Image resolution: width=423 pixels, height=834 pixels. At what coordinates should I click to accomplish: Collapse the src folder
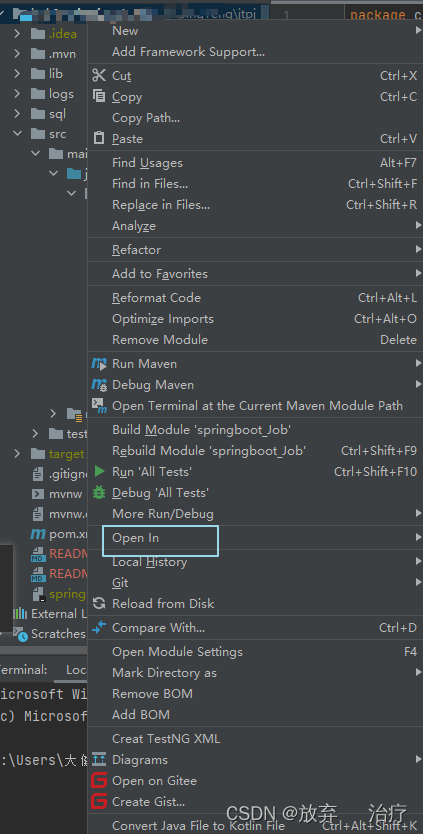point(17,134)
